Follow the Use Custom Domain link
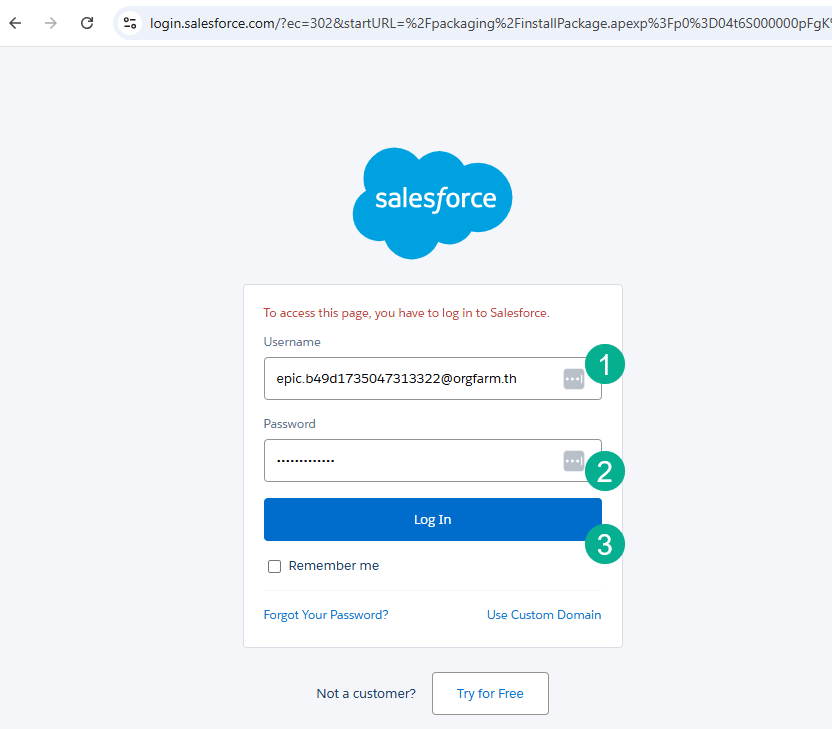Screen dimensions: 832x729 coord(544,615)
